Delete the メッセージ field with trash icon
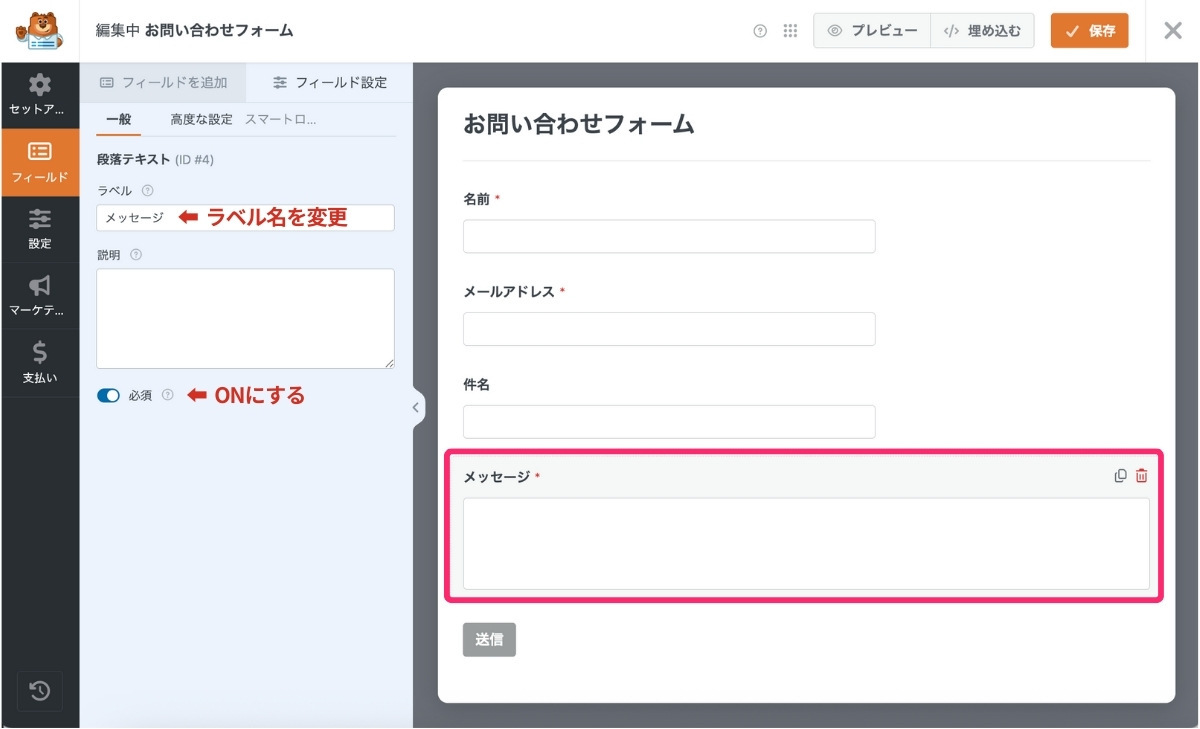The height and width of the screenshot is (729, 1200). pyautogui.click(x=1141, y=475)
